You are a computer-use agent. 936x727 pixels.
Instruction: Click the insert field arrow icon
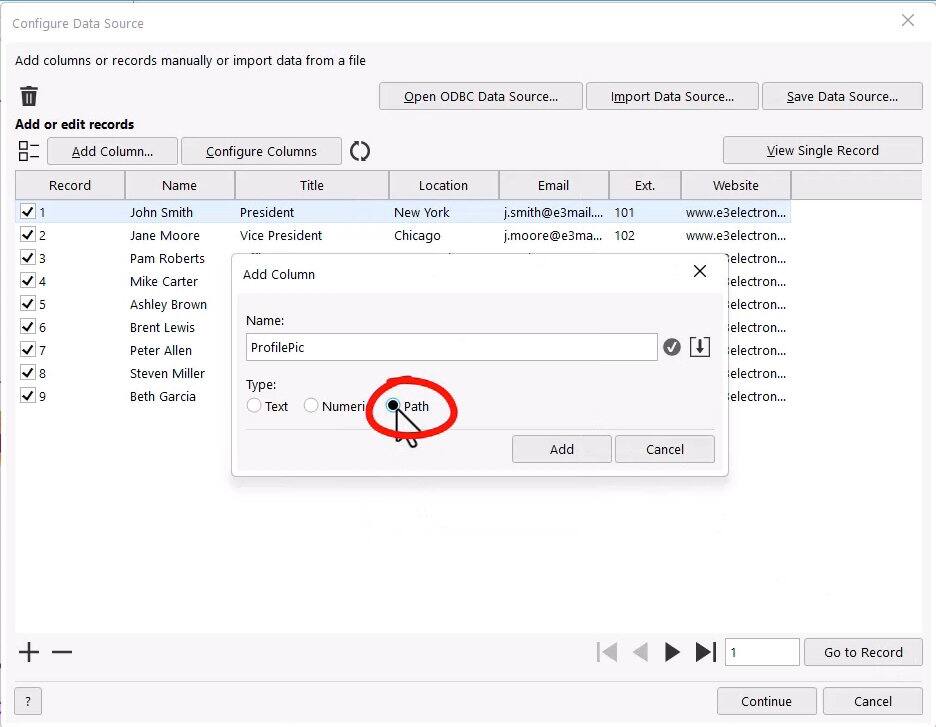pos(700,347)
